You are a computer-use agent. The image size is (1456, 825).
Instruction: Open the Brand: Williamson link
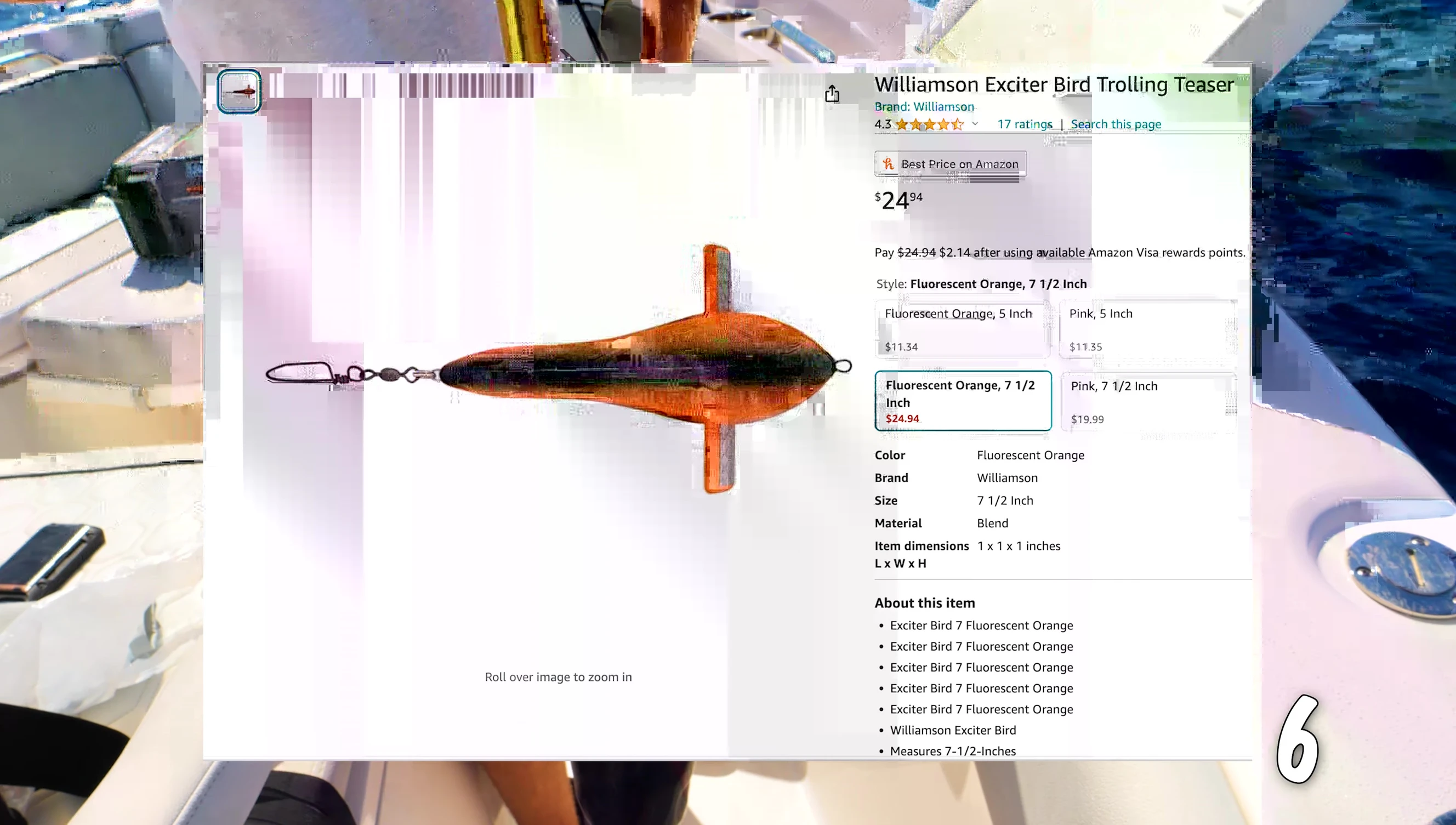(924, 106)
